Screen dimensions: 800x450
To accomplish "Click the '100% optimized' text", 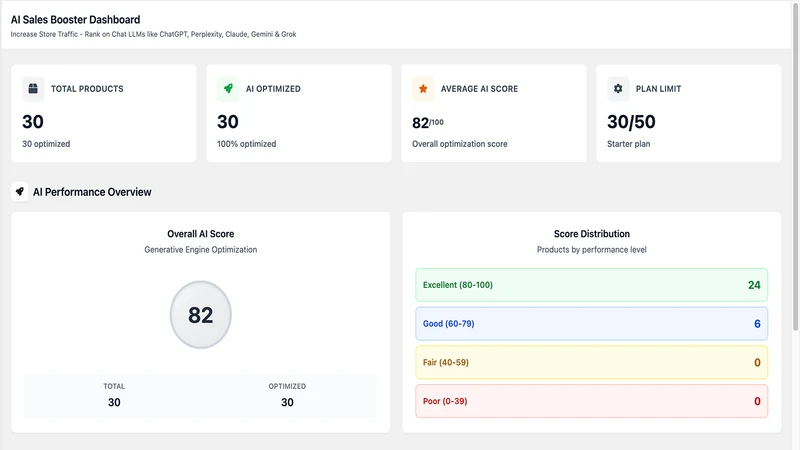I will 246,144.
